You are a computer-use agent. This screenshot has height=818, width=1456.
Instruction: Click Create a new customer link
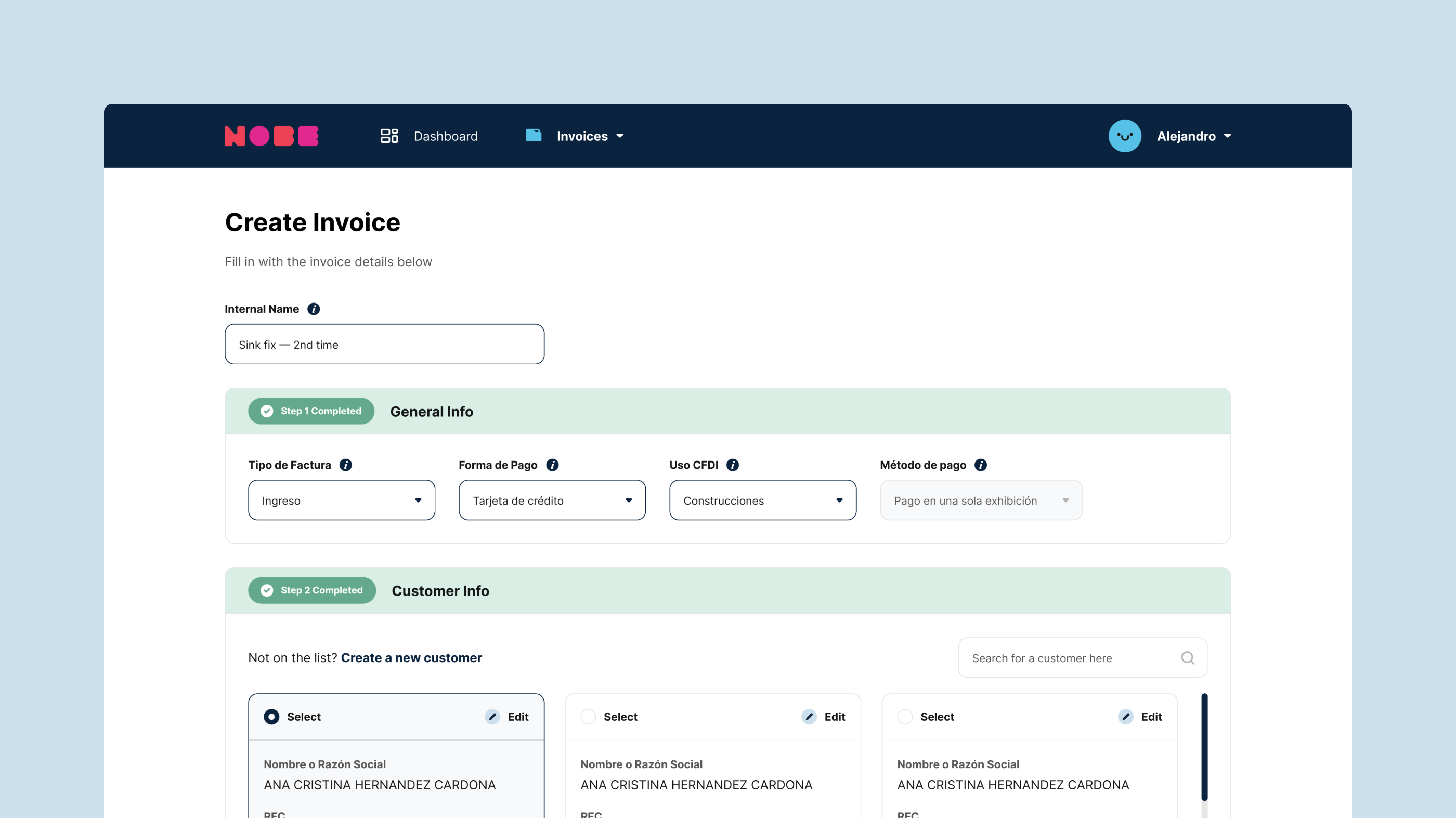[x=411, y=658]
